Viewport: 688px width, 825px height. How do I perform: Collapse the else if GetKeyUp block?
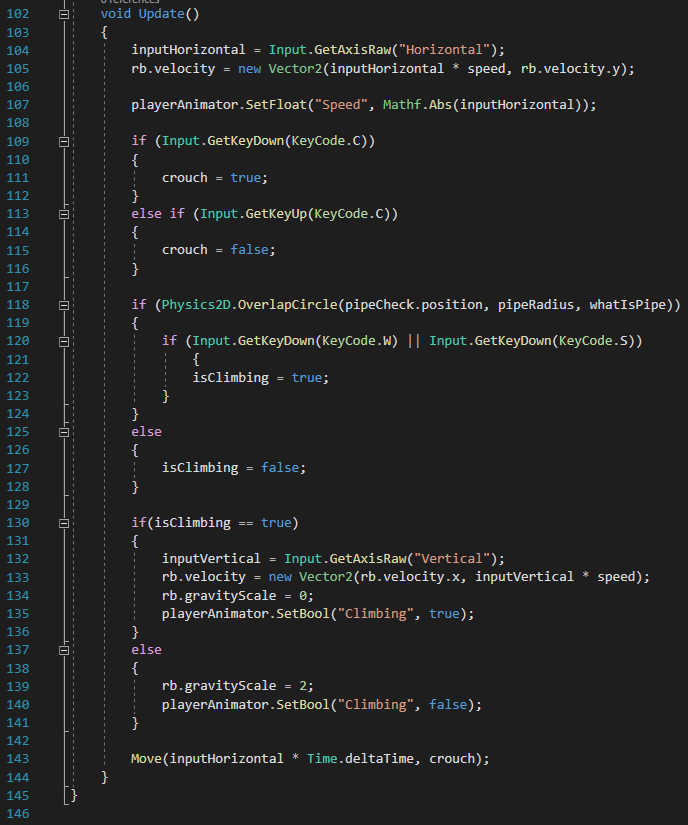(65, 214)
